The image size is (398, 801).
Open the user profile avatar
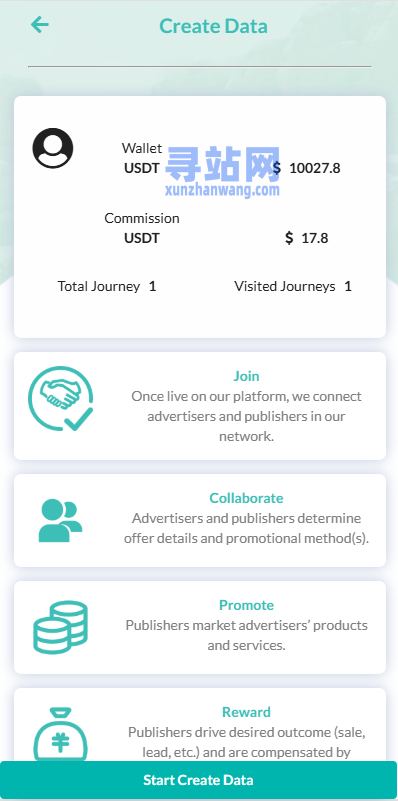[53, 148]
